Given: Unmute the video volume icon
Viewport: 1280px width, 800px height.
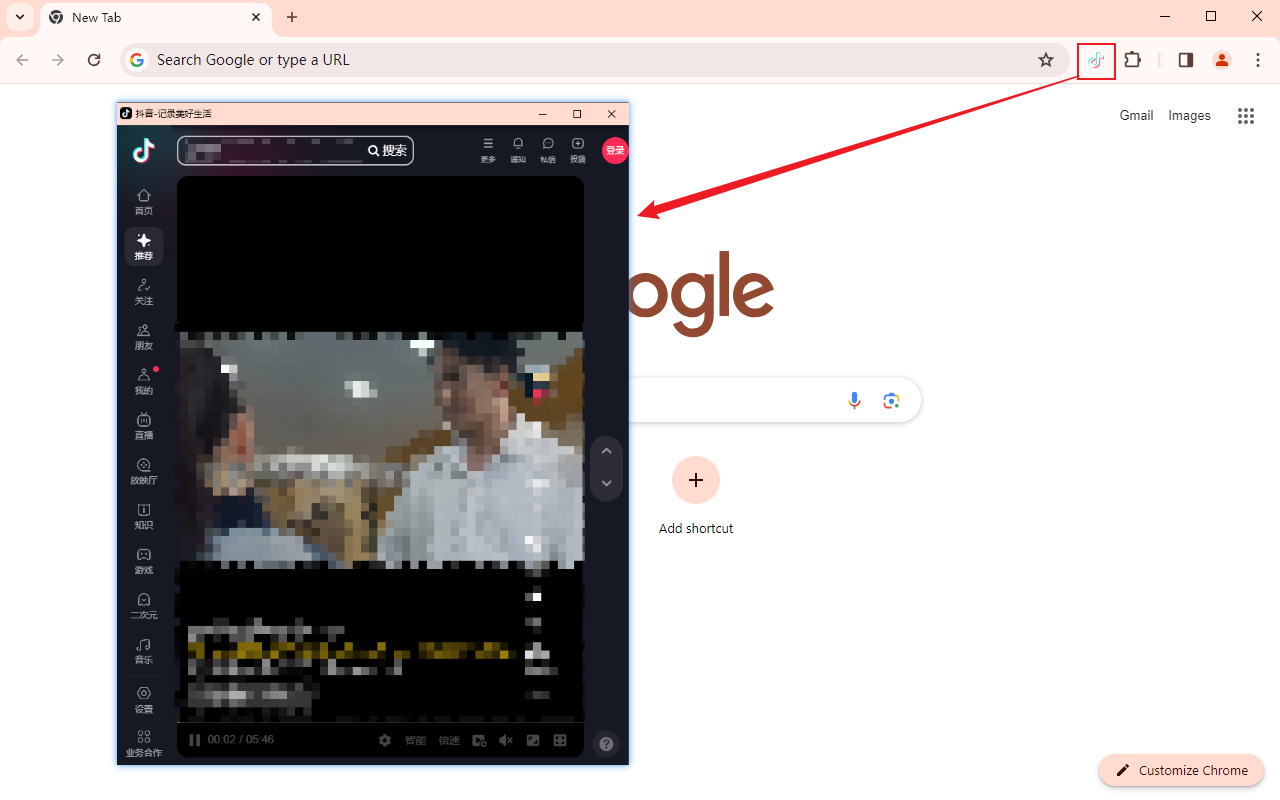Looking at the screenshot, I should click(506, 740).
